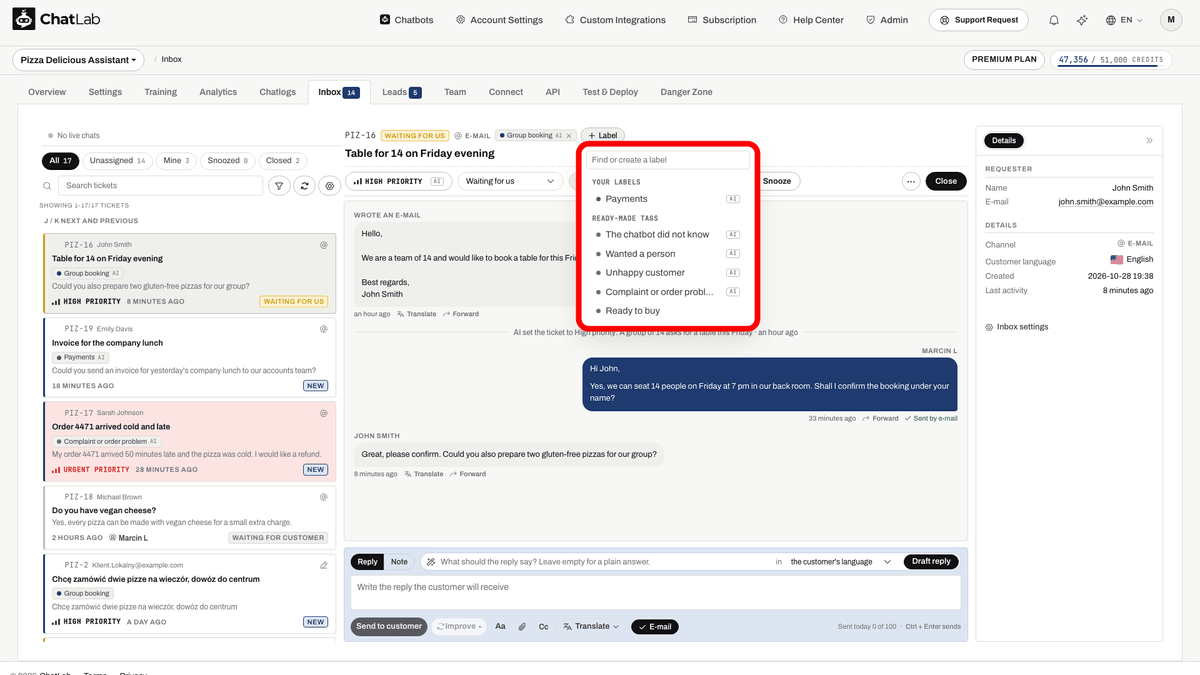
Task: Click Send to customer button
Action: [x=389, y=627]
